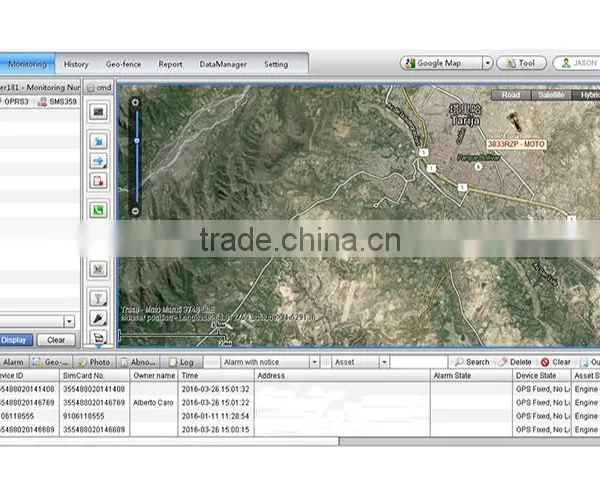Switch the map to Road view

tap(511, 95)
